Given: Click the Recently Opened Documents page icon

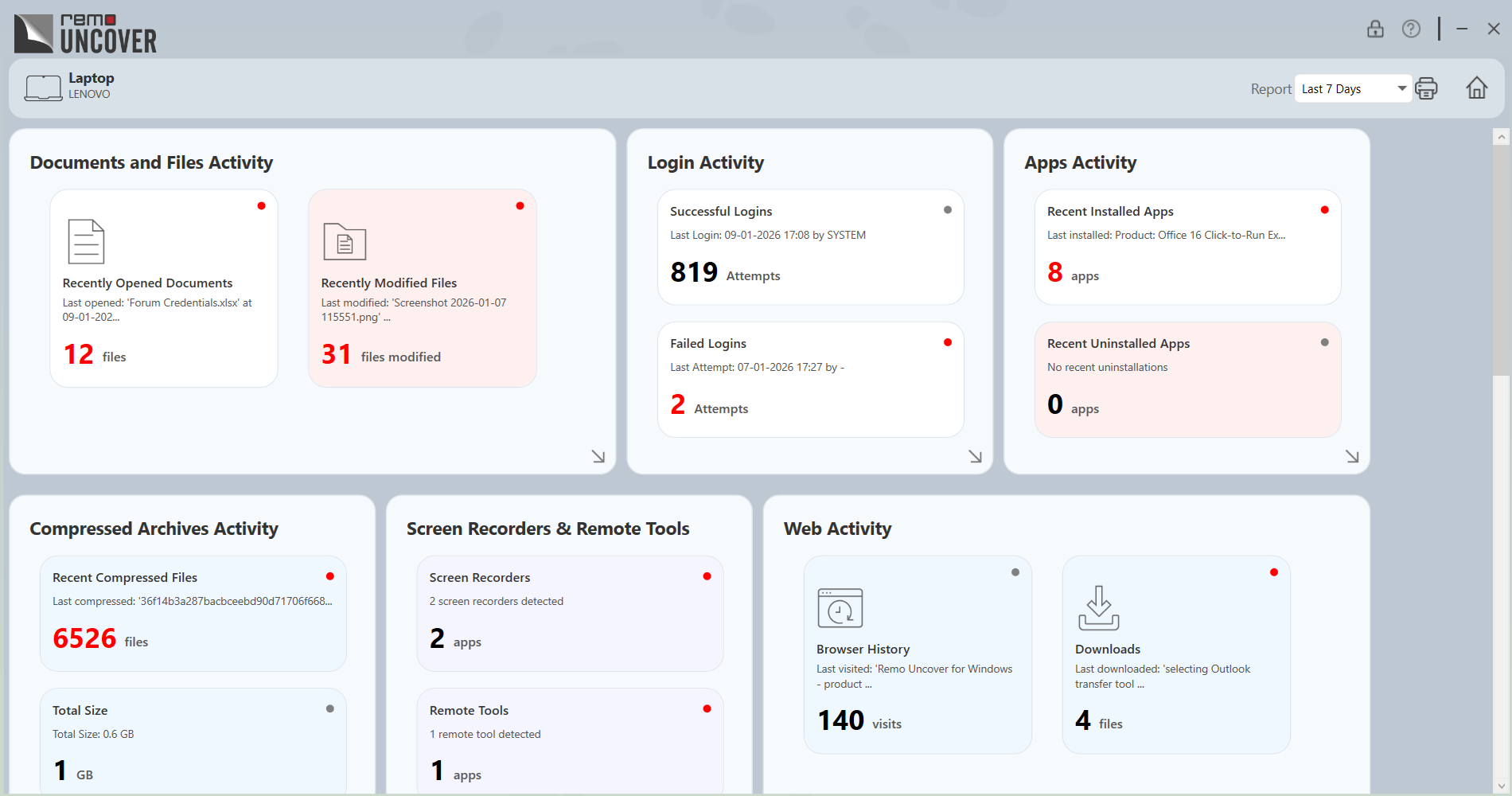Looking at the screenshot, I should point(86,241).
